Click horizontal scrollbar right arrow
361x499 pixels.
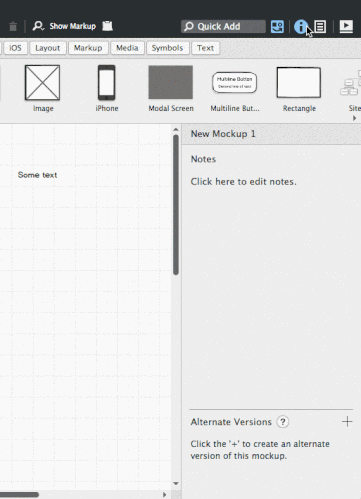pyautogui.click(x=164, y=495)
